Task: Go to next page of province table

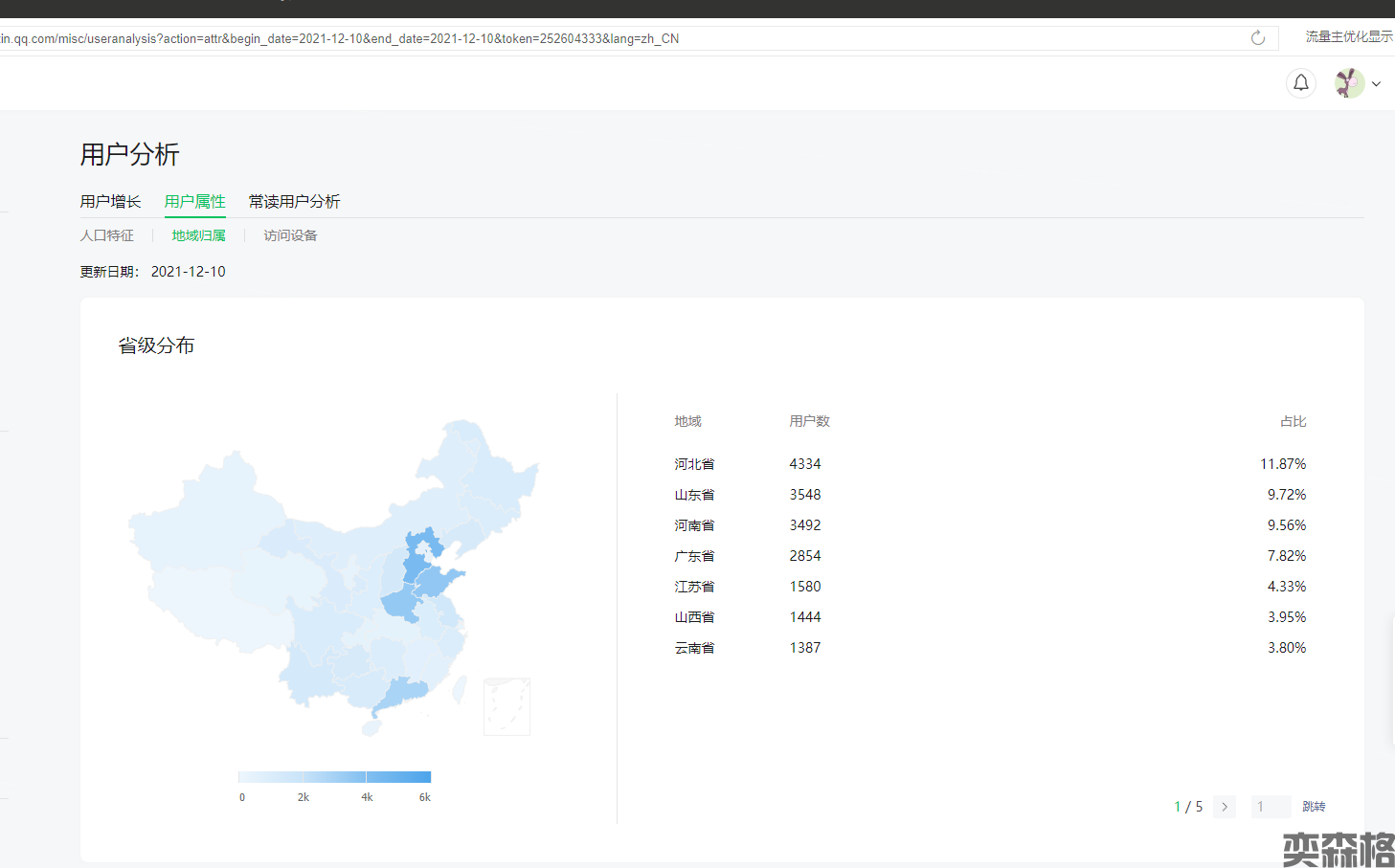Action: pos(1224,807)
